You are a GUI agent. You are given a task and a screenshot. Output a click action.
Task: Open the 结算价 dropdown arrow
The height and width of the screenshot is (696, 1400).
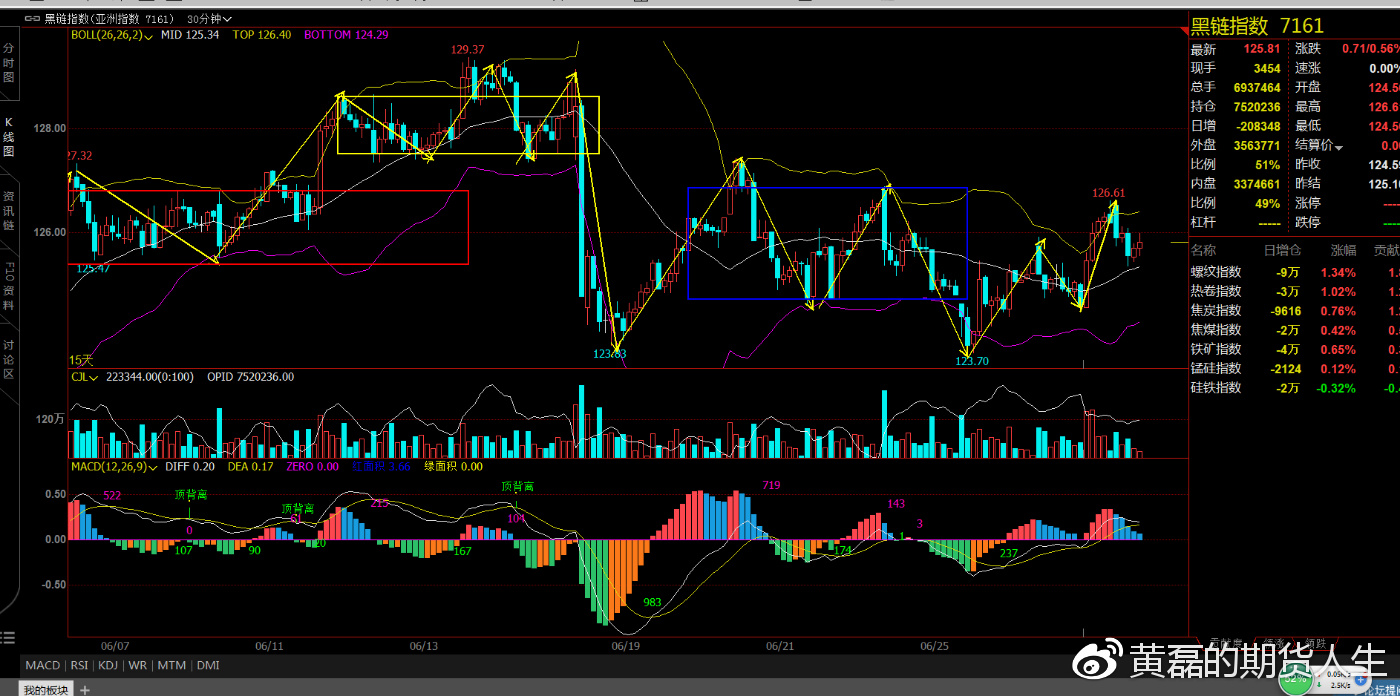[1339, 147]
